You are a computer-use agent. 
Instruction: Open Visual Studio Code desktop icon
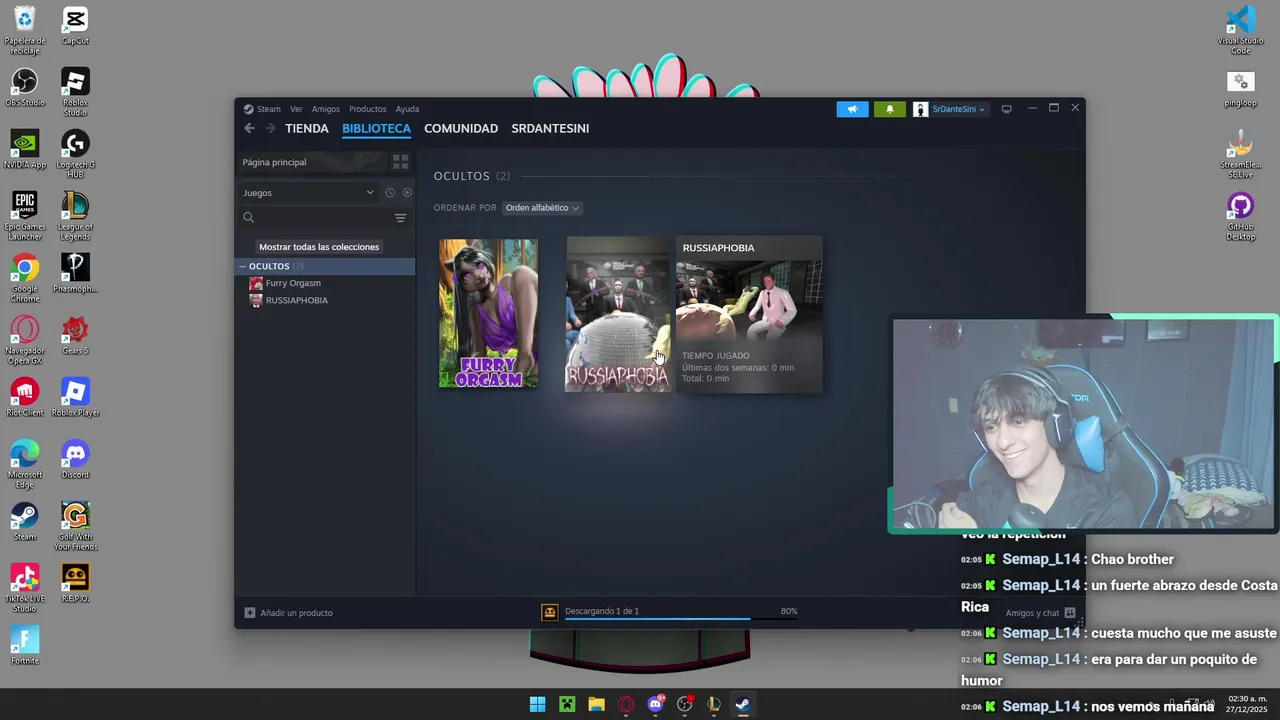click(1240, 30)
